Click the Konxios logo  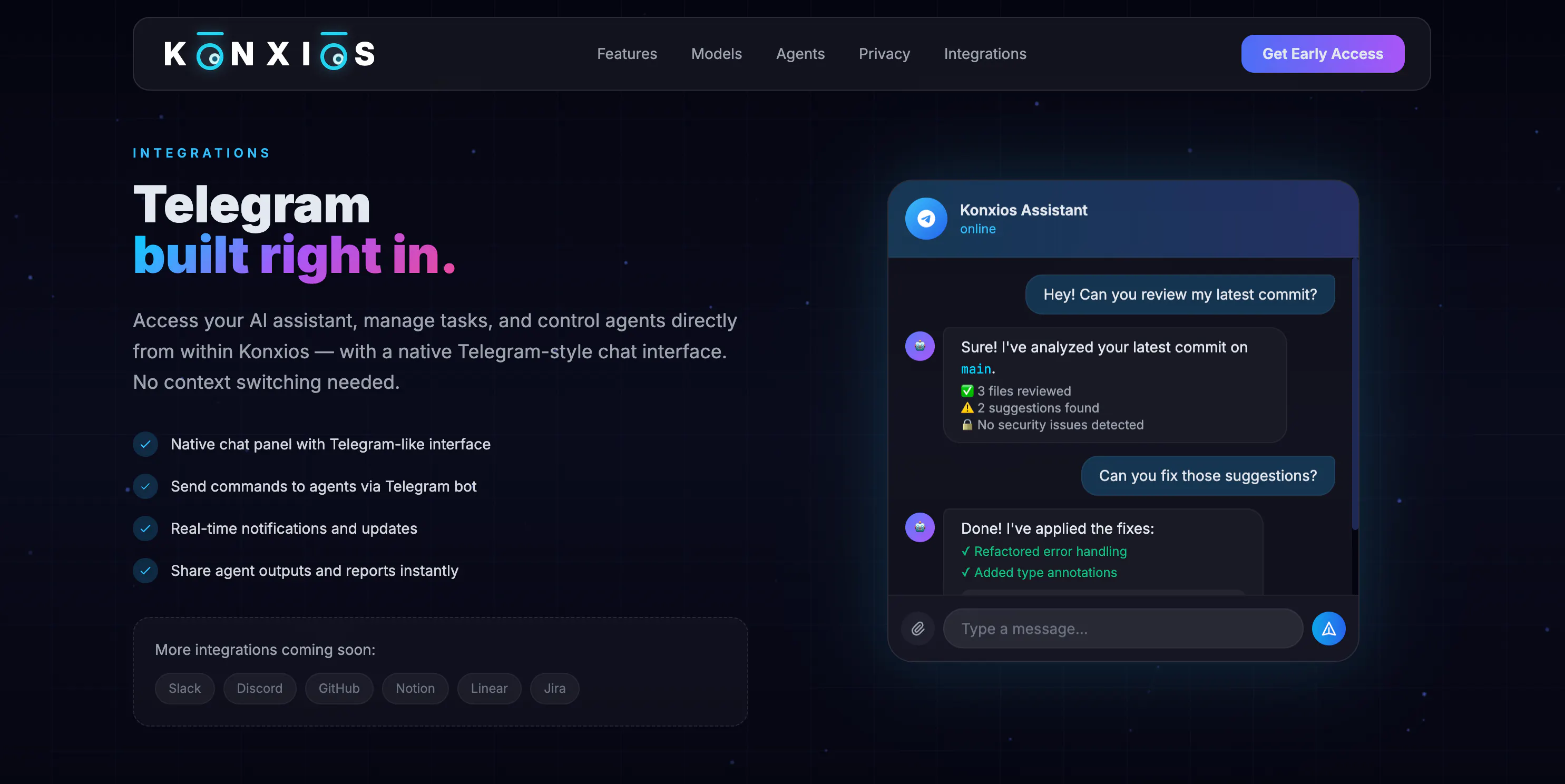[x=269, y=52]
